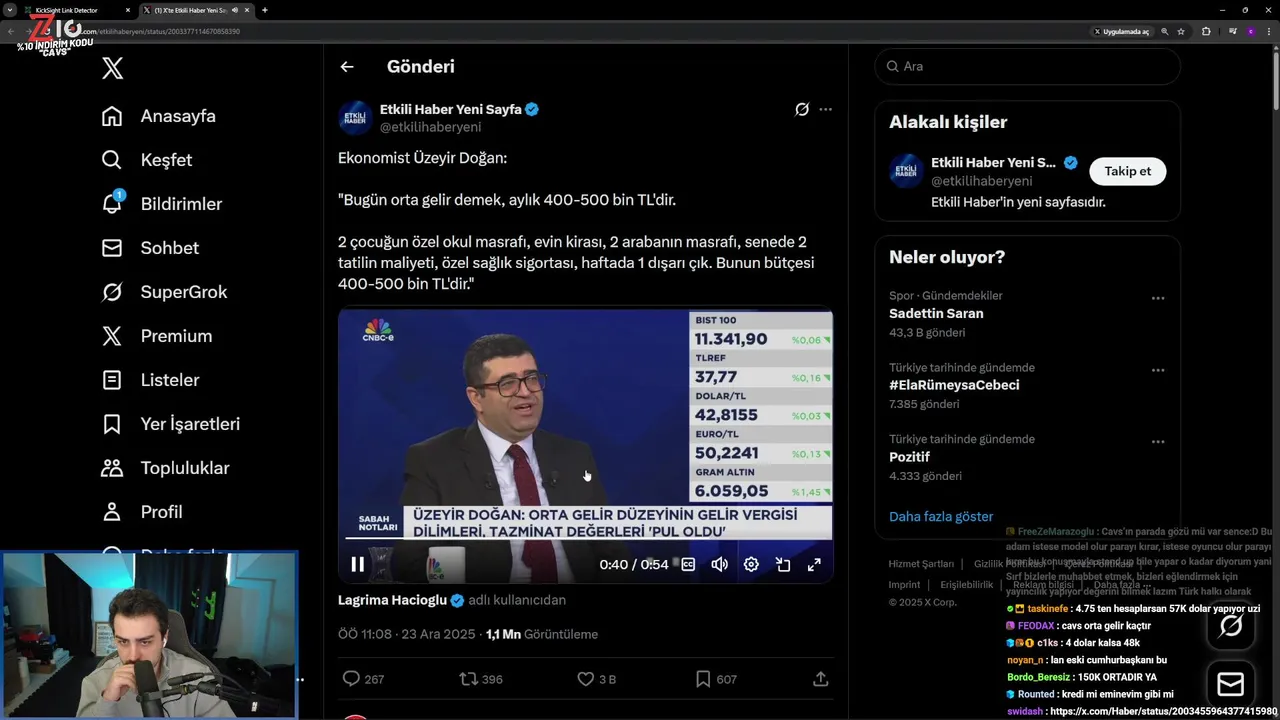Follow Etkili Haber with Takip et

pos(1127,171)
